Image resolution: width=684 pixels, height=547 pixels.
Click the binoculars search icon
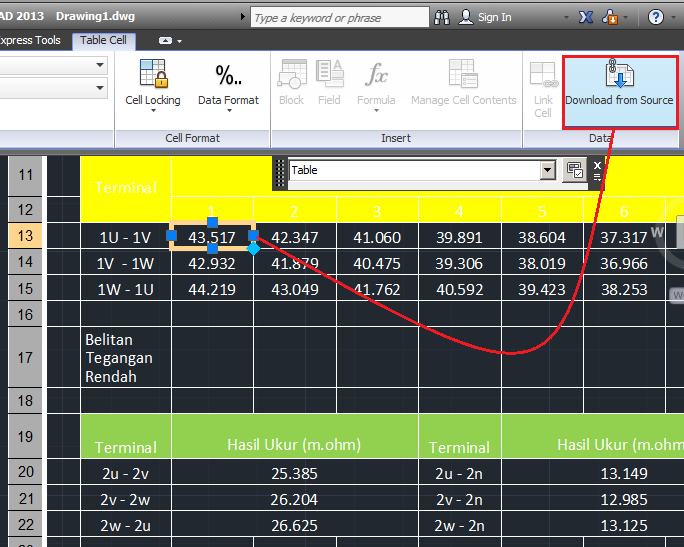(442, 17)
